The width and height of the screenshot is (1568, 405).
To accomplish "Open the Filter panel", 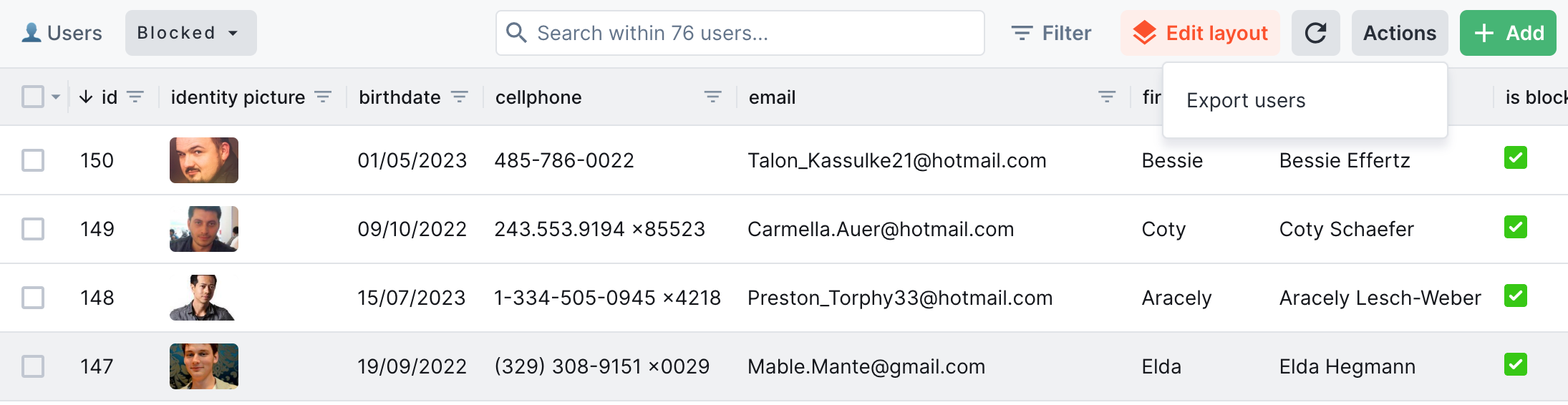I will 1051,33.
